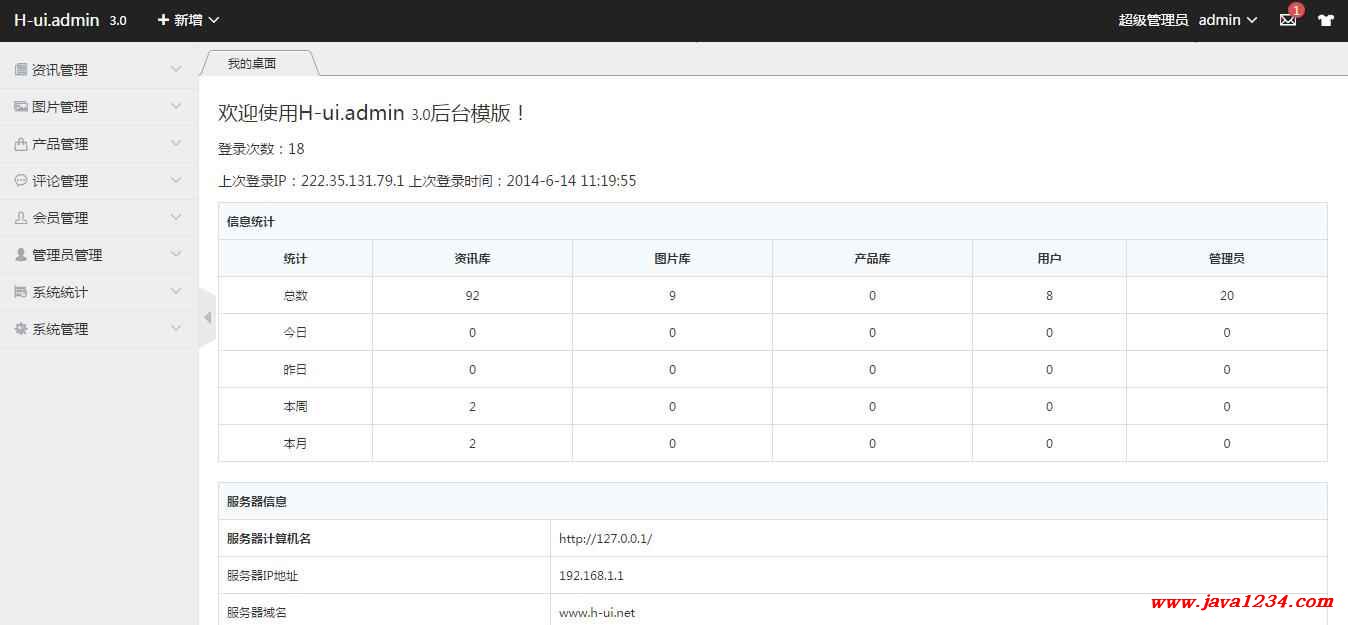
Task: Collapse the sidebar with arrow handle
Action: tap(207, 318)
